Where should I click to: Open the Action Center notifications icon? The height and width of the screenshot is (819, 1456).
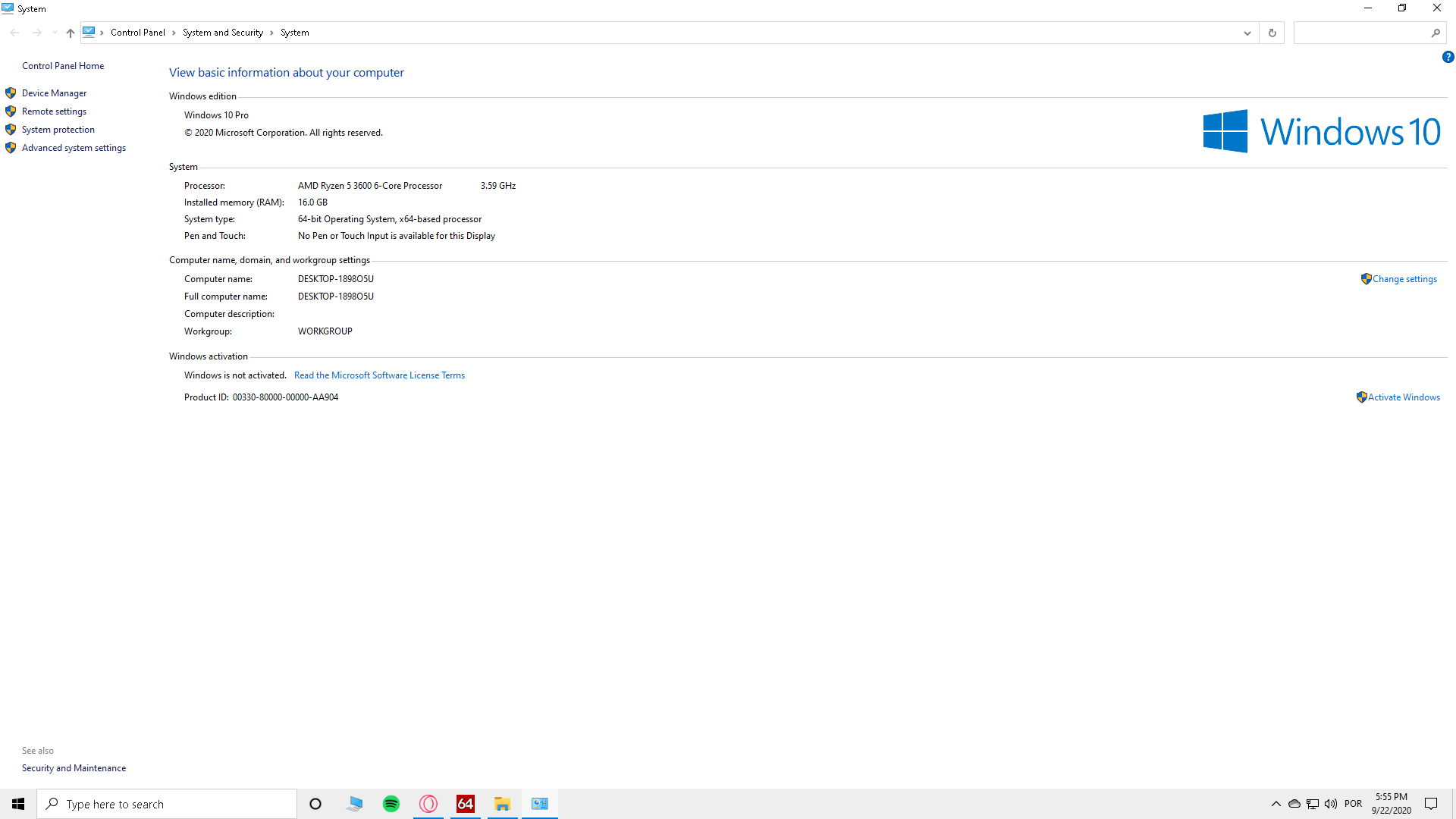1431,804
